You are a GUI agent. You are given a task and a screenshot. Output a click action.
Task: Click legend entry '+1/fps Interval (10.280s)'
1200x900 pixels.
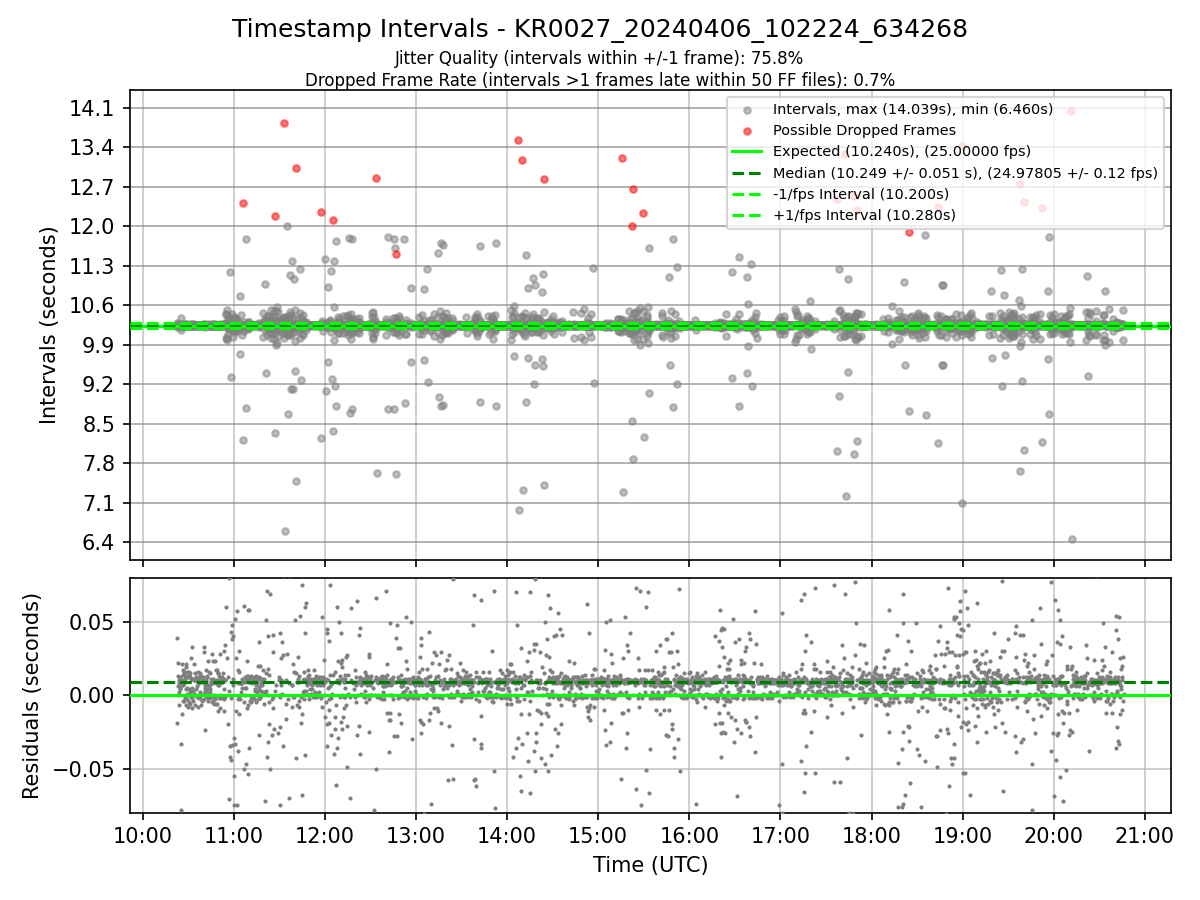point(864,214)
